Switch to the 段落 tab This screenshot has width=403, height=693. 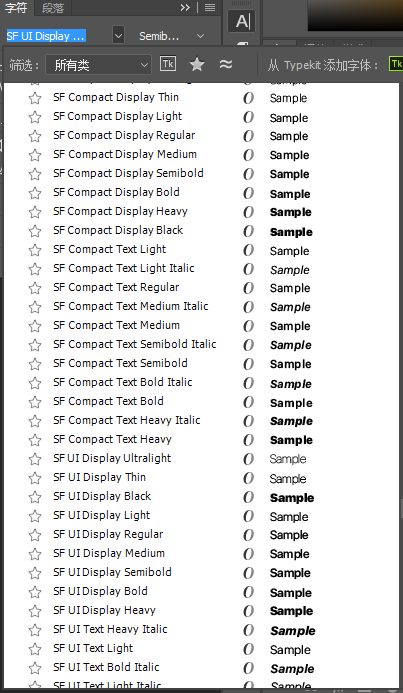coord(53,8)
